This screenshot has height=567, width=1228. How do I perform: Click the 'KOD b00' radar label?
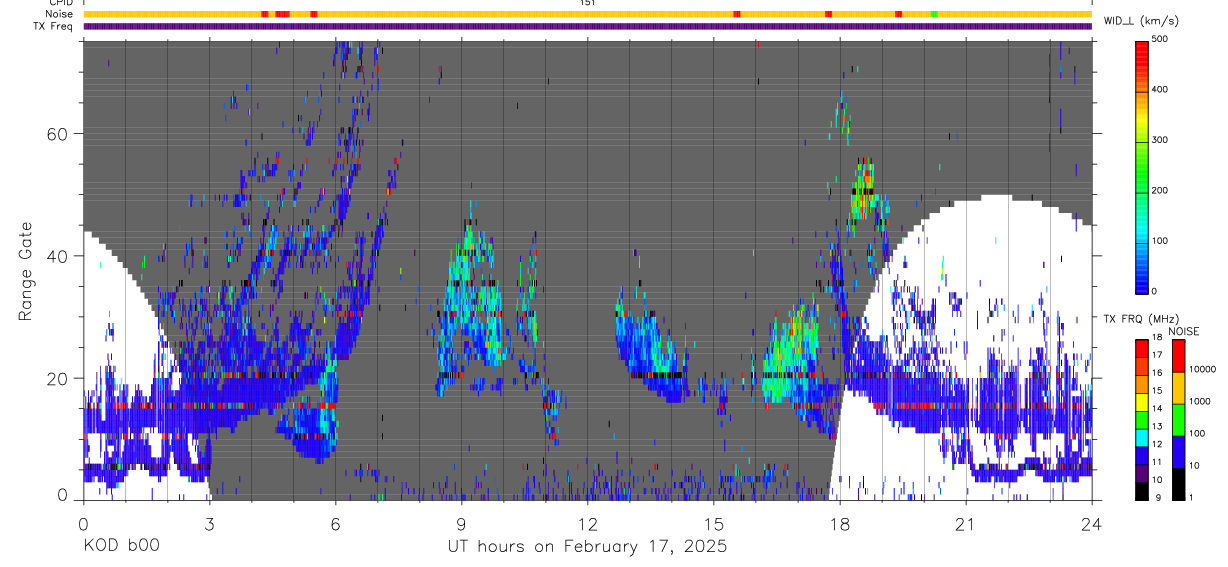pyautogui.click(x=121, y=547)
